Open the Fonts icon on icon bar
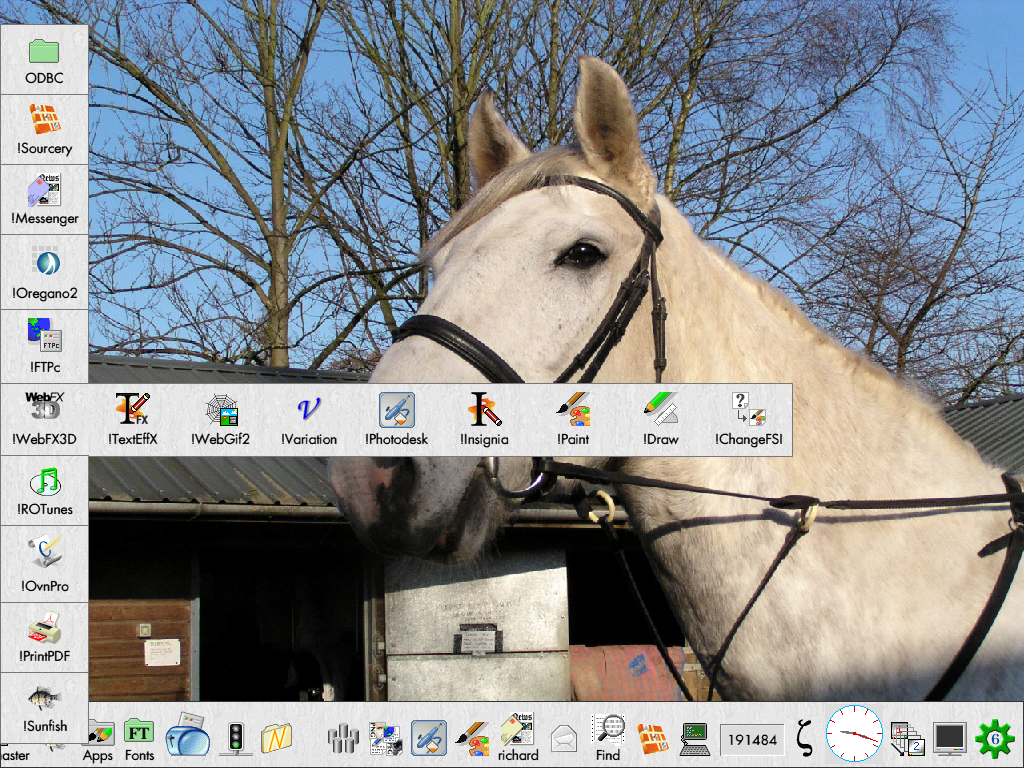Screen dimensions: 1024x768 click(x=139, y=740)
